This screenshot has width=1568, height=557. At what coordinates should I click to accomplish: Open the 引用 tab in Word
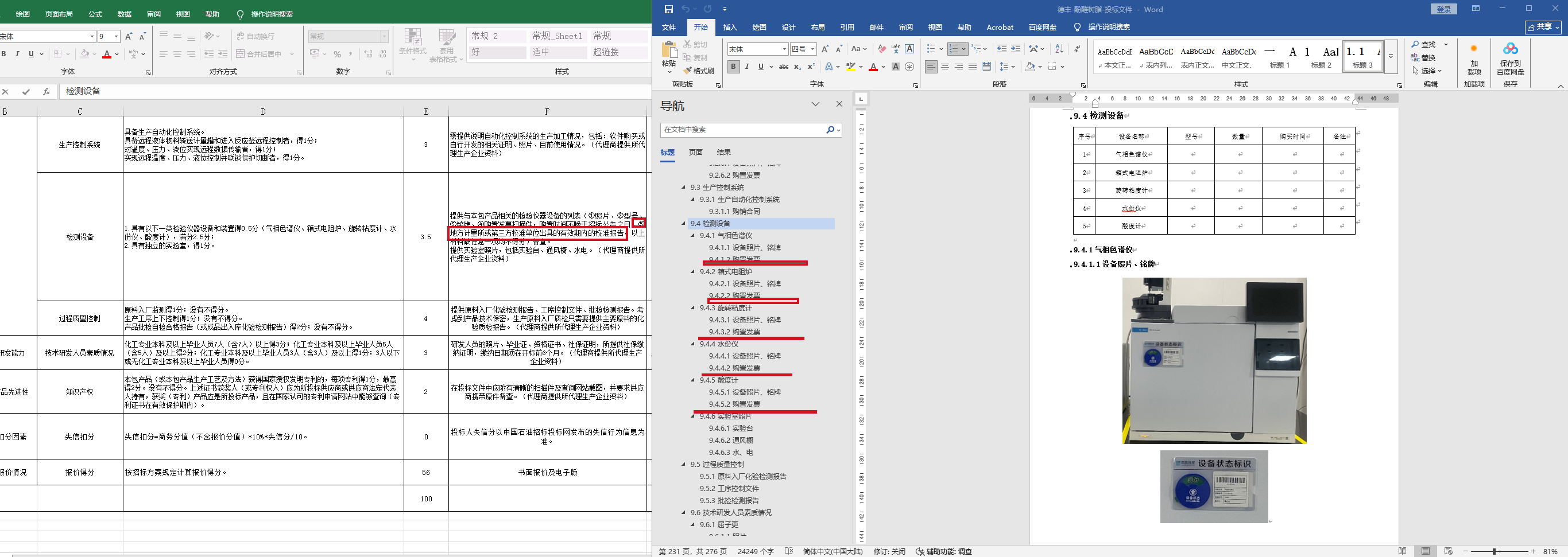point(847,28)
